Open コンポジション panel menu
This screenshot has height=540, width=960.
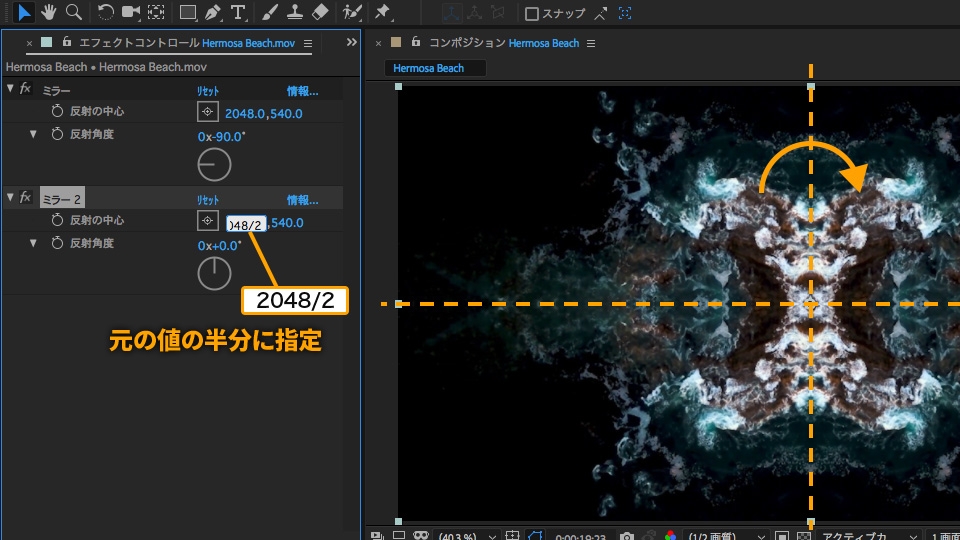coord(591,43)
